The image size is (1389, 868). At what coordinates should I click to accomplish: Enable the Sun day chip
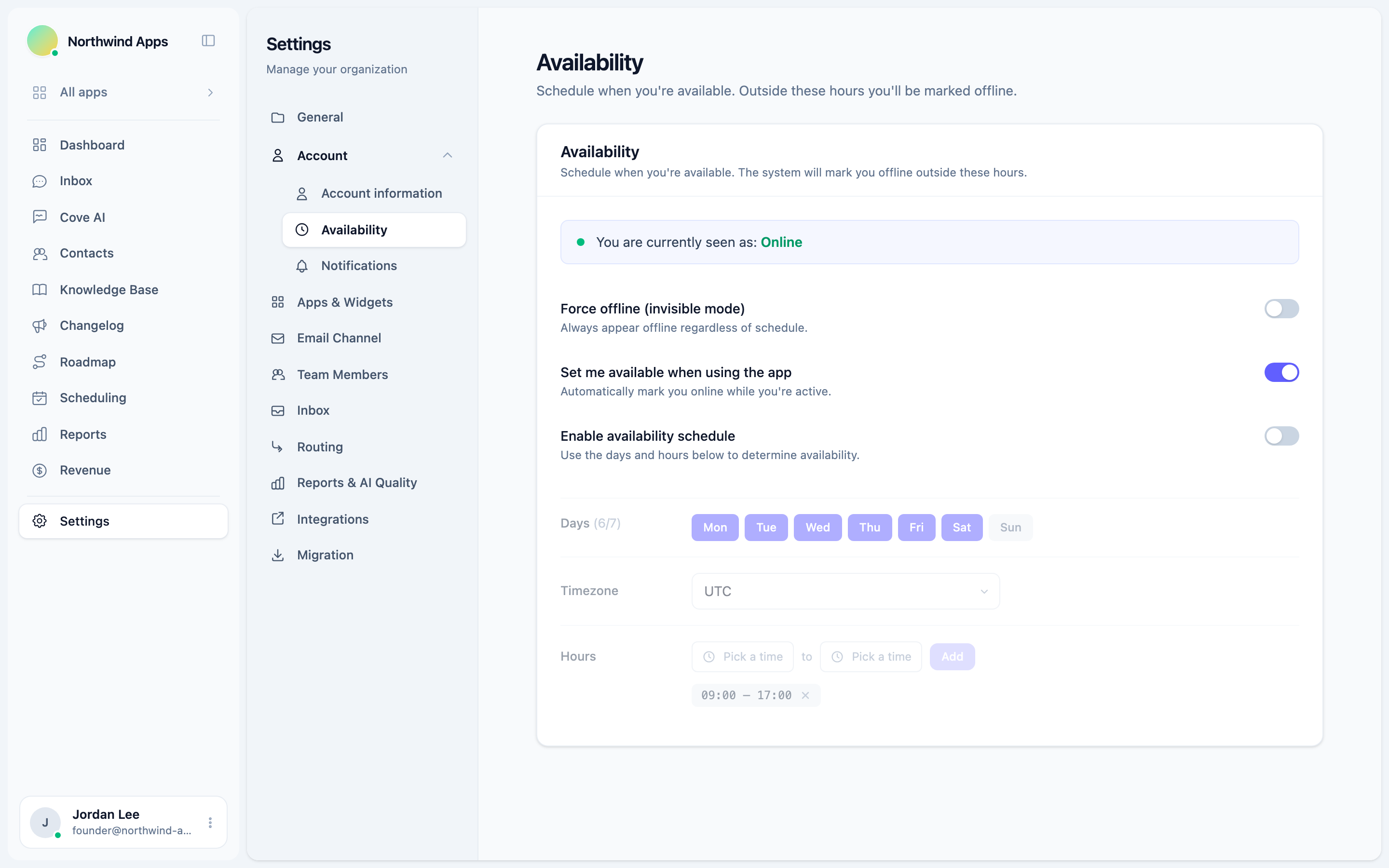(1010, 527)
